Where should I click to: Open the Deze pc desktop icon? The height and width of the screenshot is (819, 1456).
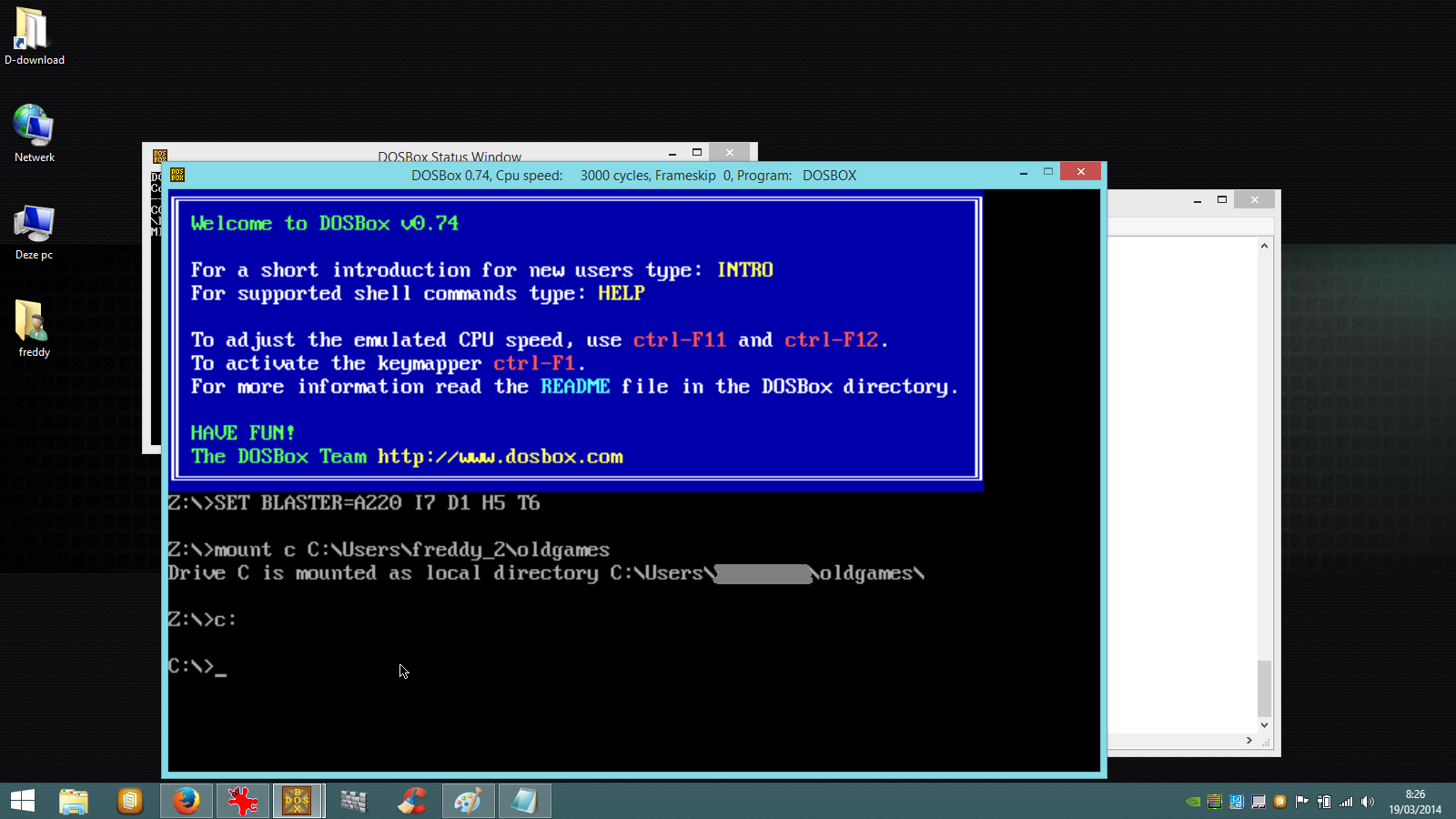[34, 232]
